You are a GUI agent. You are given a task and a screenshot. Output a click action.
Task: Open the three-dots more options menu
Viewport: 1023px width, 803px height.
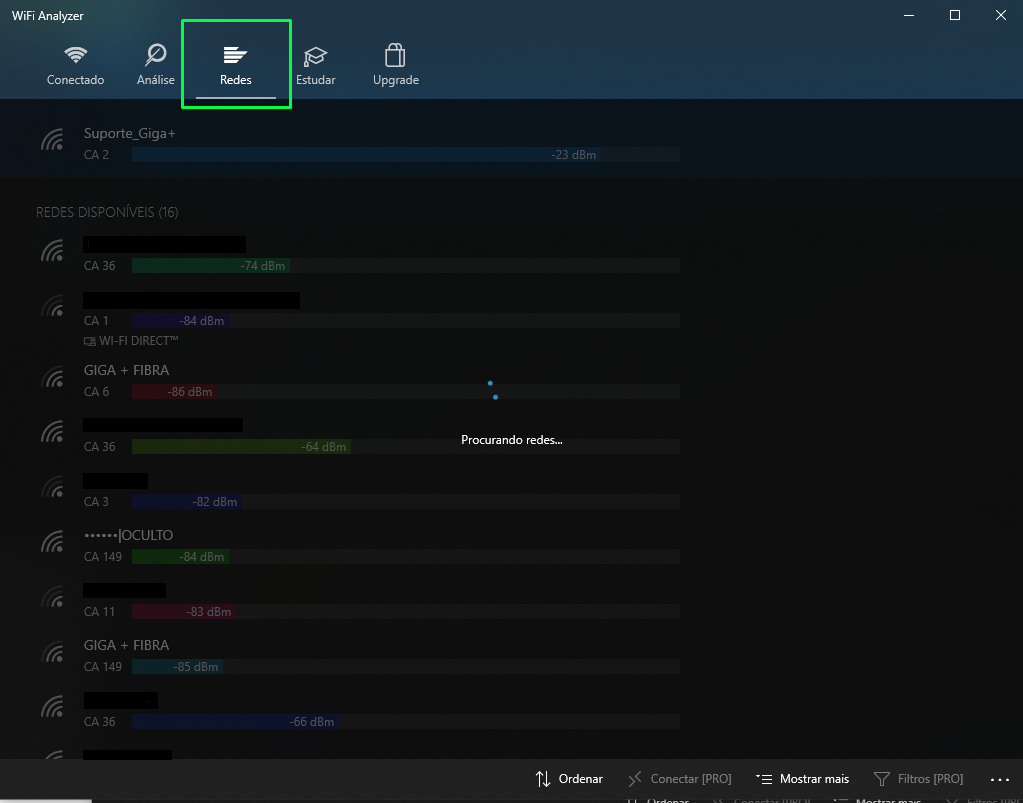[x=999, y=778]
